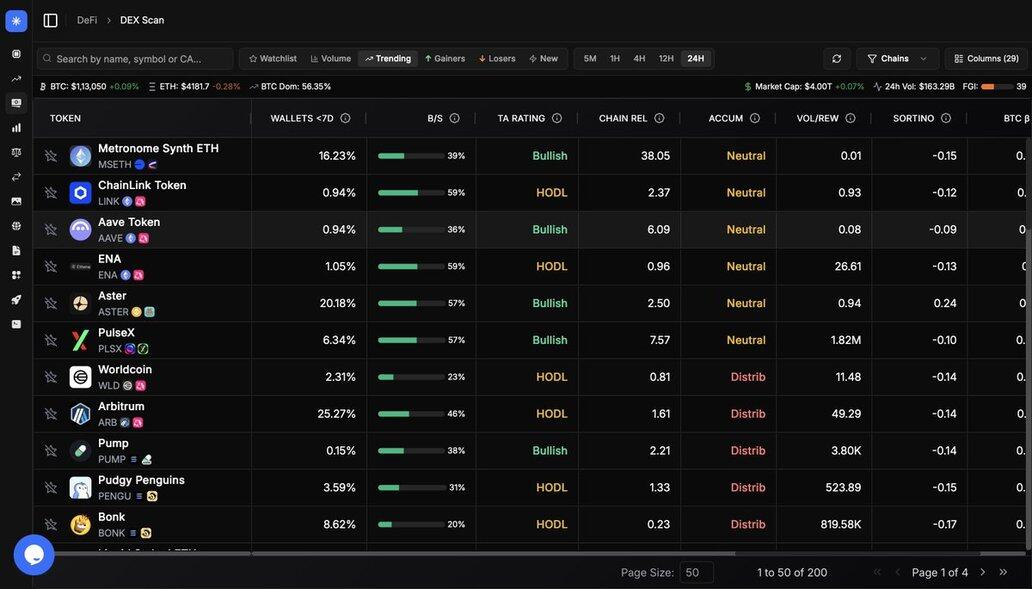Click the Bonk B/S ratio bar
The width and height of the screenshot is (1032, 589).
click(411, 525)
